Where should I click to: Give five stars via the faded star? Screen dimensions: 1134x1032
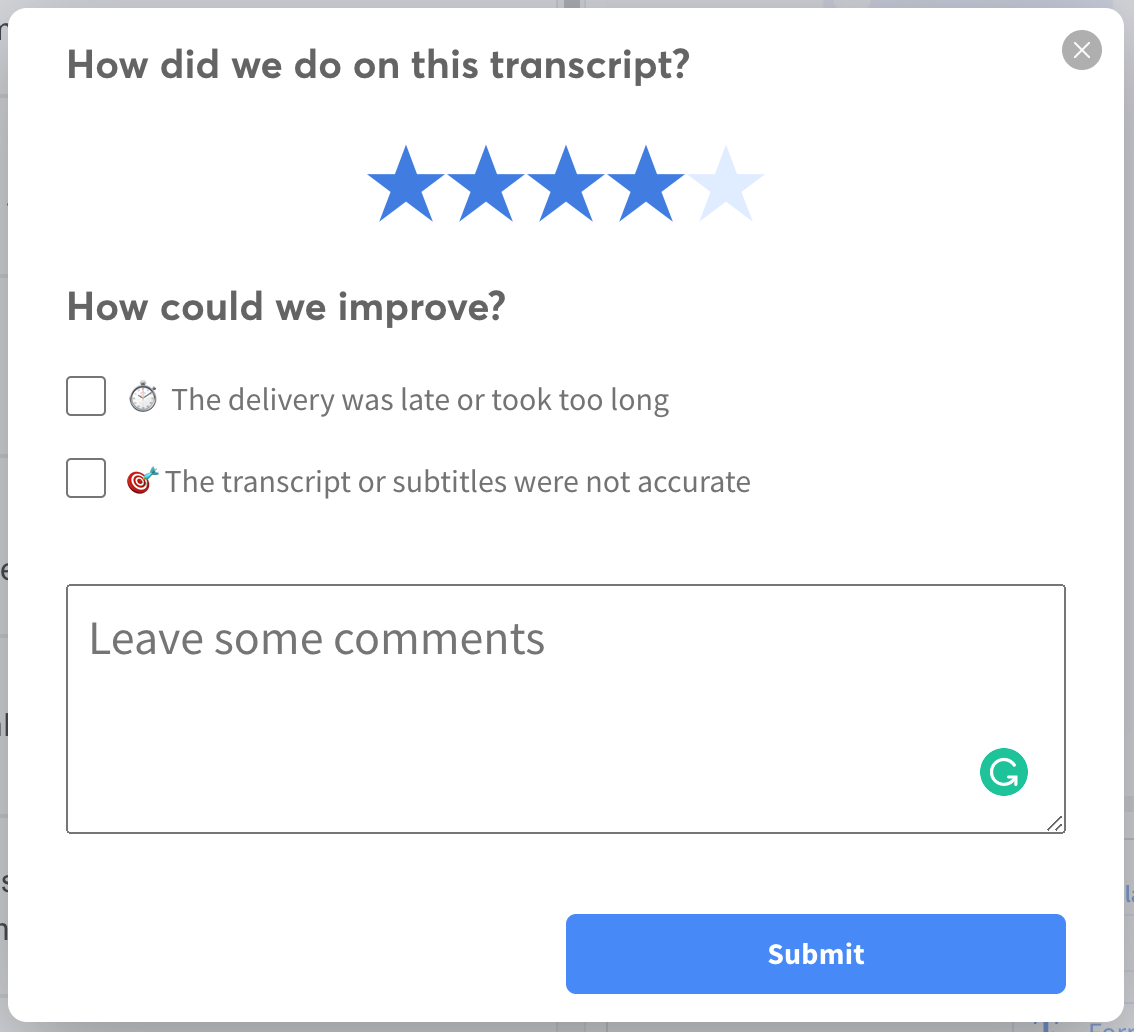click(725, 184)
